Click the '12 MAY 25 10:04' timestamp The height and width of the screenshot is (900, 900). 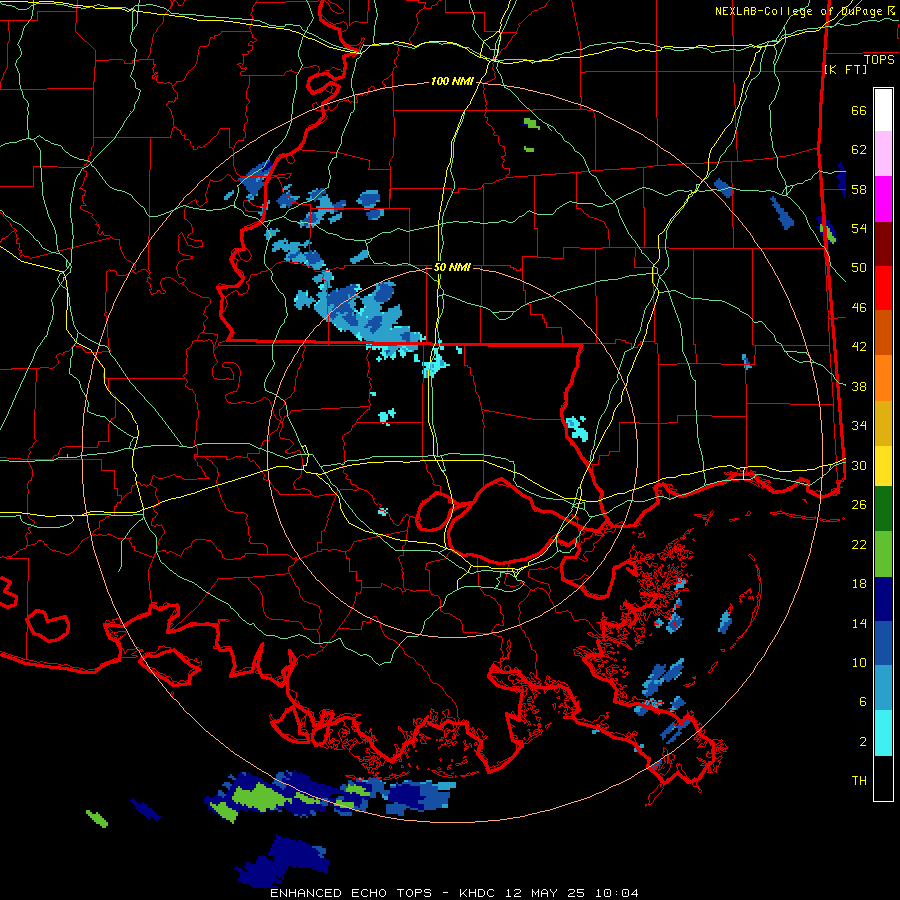572,893
